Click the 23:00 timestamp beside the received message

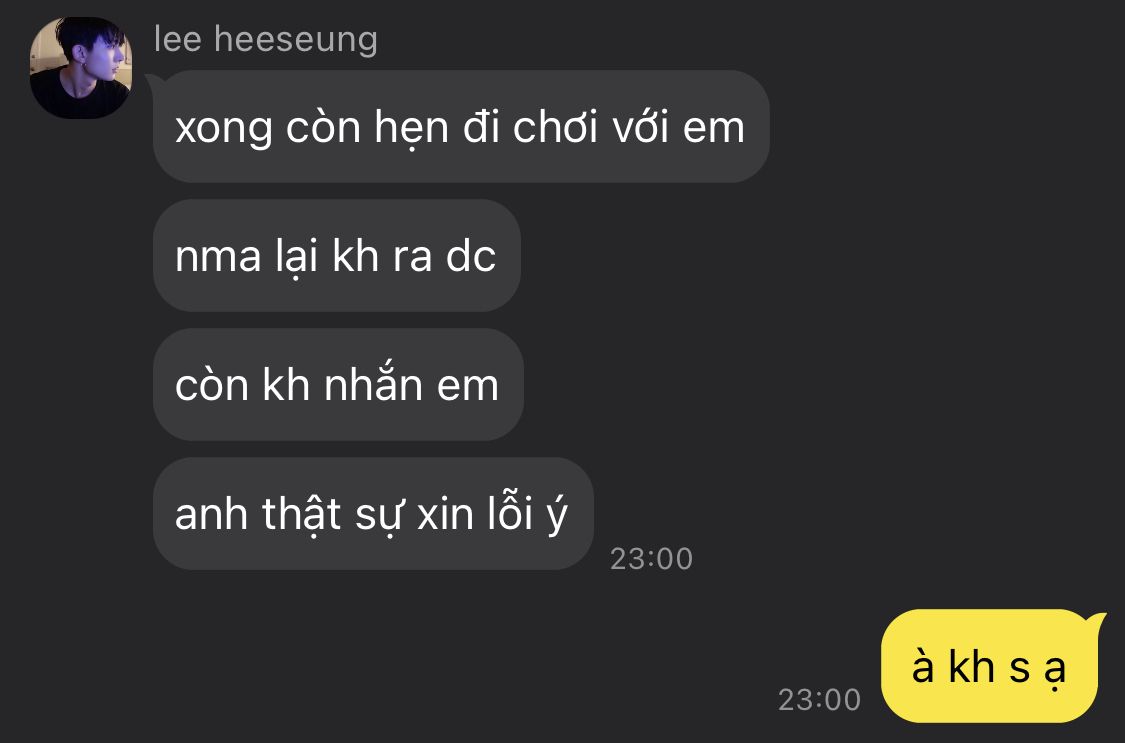[651, 559]
